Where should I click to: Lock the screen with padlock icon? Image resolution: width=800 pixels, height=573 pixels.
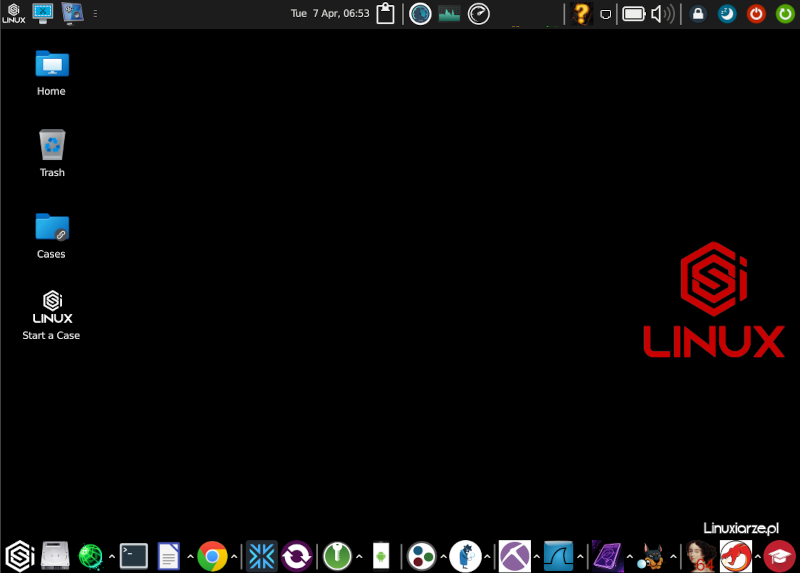(698, 14)
